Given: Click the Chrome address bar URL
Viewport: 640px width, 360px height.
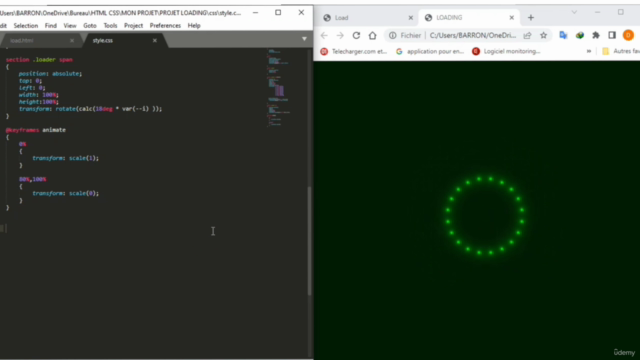Looking at the screenshot, I should click(x=473, y=36).
